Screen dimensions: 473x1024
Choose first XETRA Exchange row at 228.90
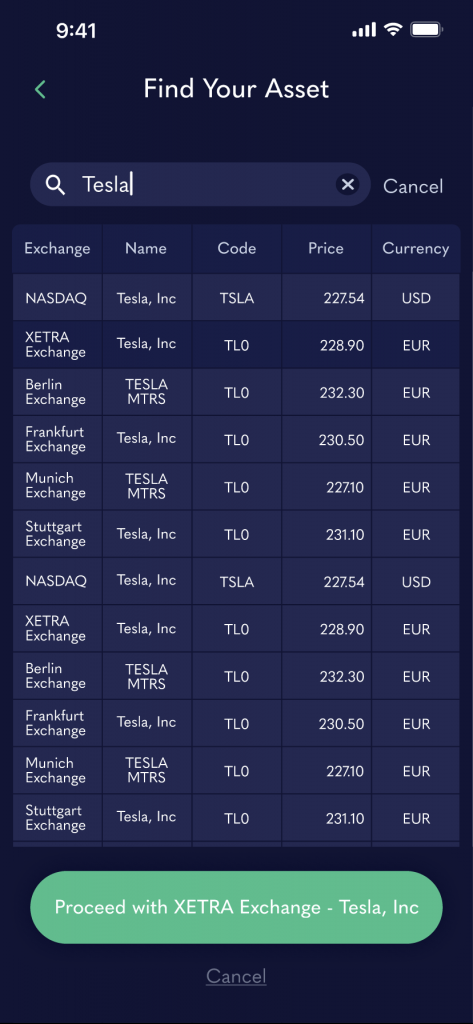click(236, 345)
